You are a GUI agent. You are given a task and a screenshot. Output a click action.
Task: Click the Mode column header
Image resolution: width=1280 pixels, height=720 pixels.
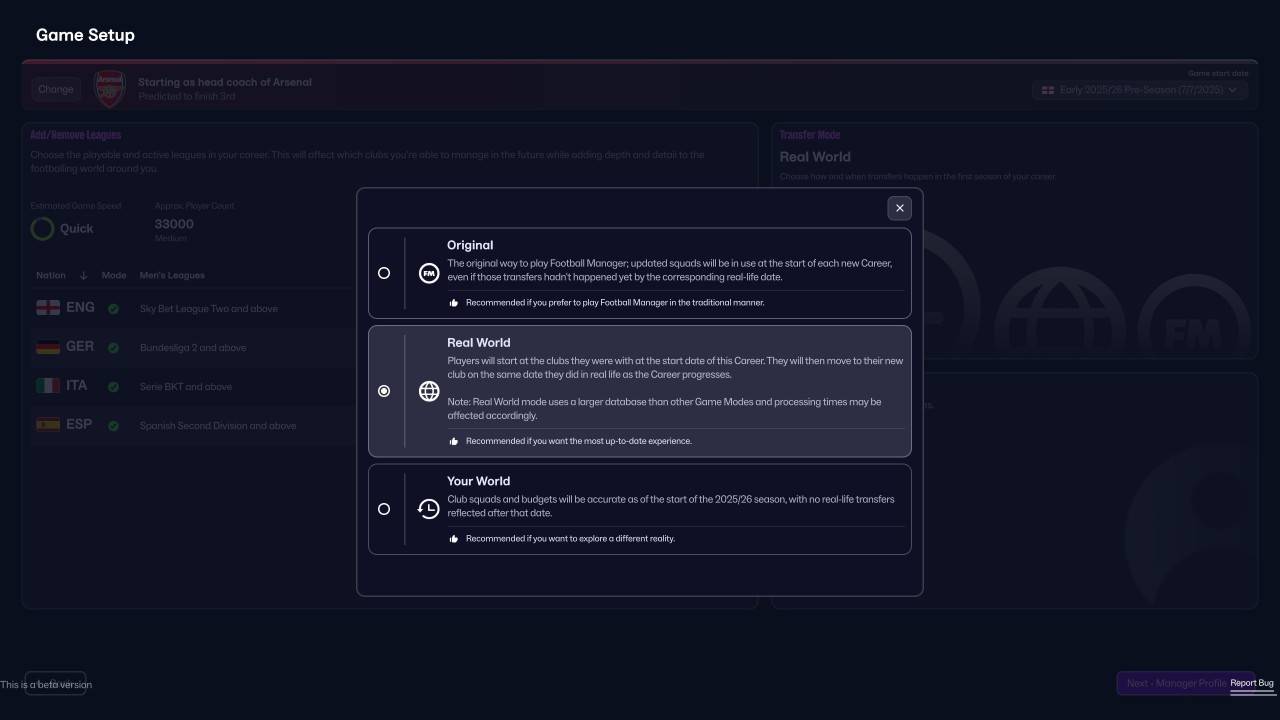[x=114, y=275]
